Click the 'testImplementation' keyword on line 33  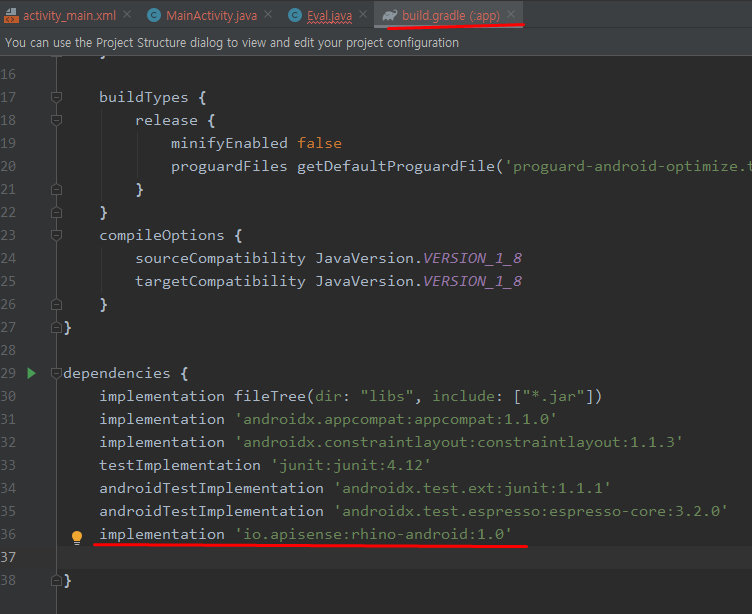180,465
